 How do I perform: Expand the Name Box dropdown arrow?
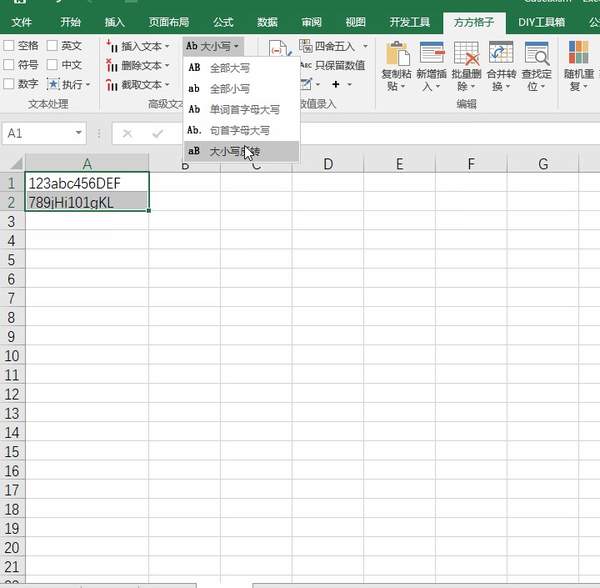click(79, 133)
